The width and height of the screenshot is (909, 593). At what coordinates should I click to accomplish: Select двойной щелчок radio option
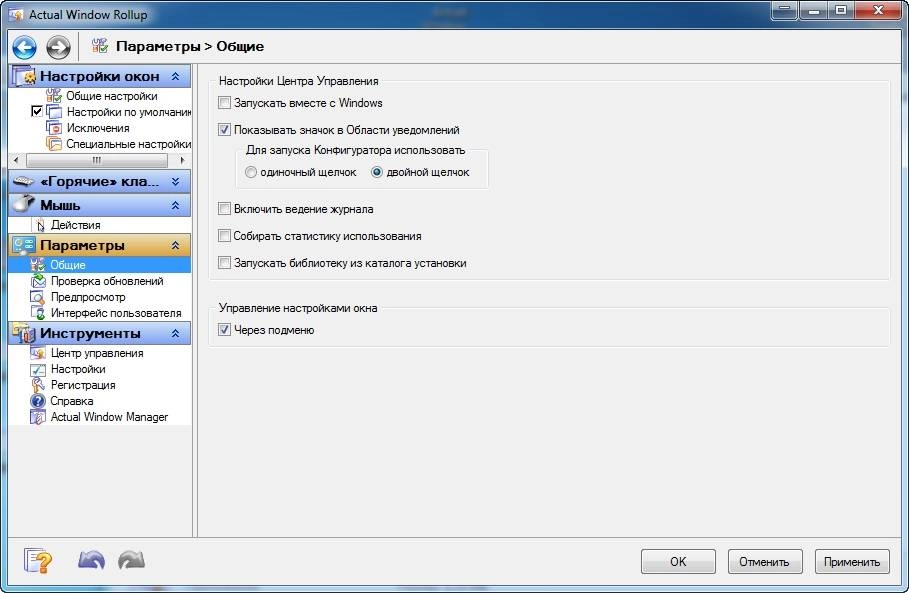377,172
